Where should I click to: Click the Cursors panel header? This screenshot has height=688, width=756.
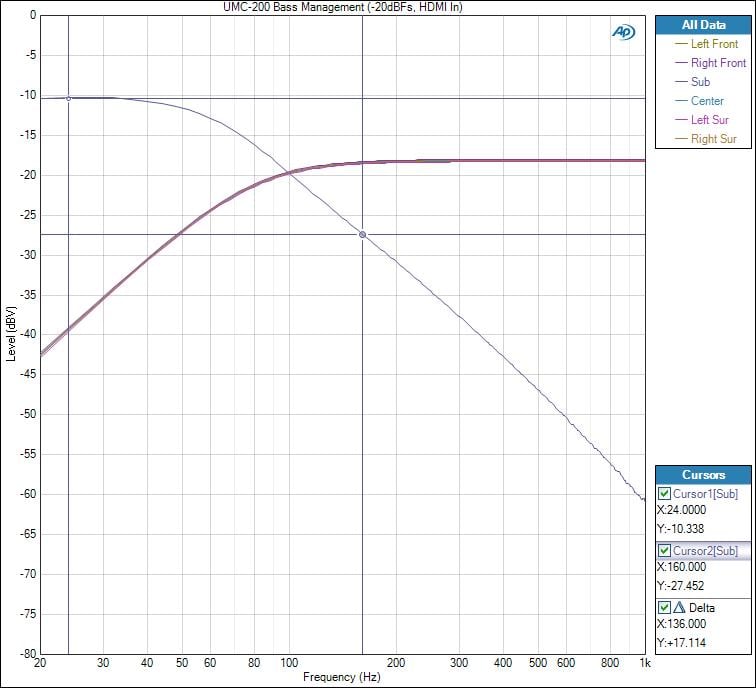pos(704,475)
